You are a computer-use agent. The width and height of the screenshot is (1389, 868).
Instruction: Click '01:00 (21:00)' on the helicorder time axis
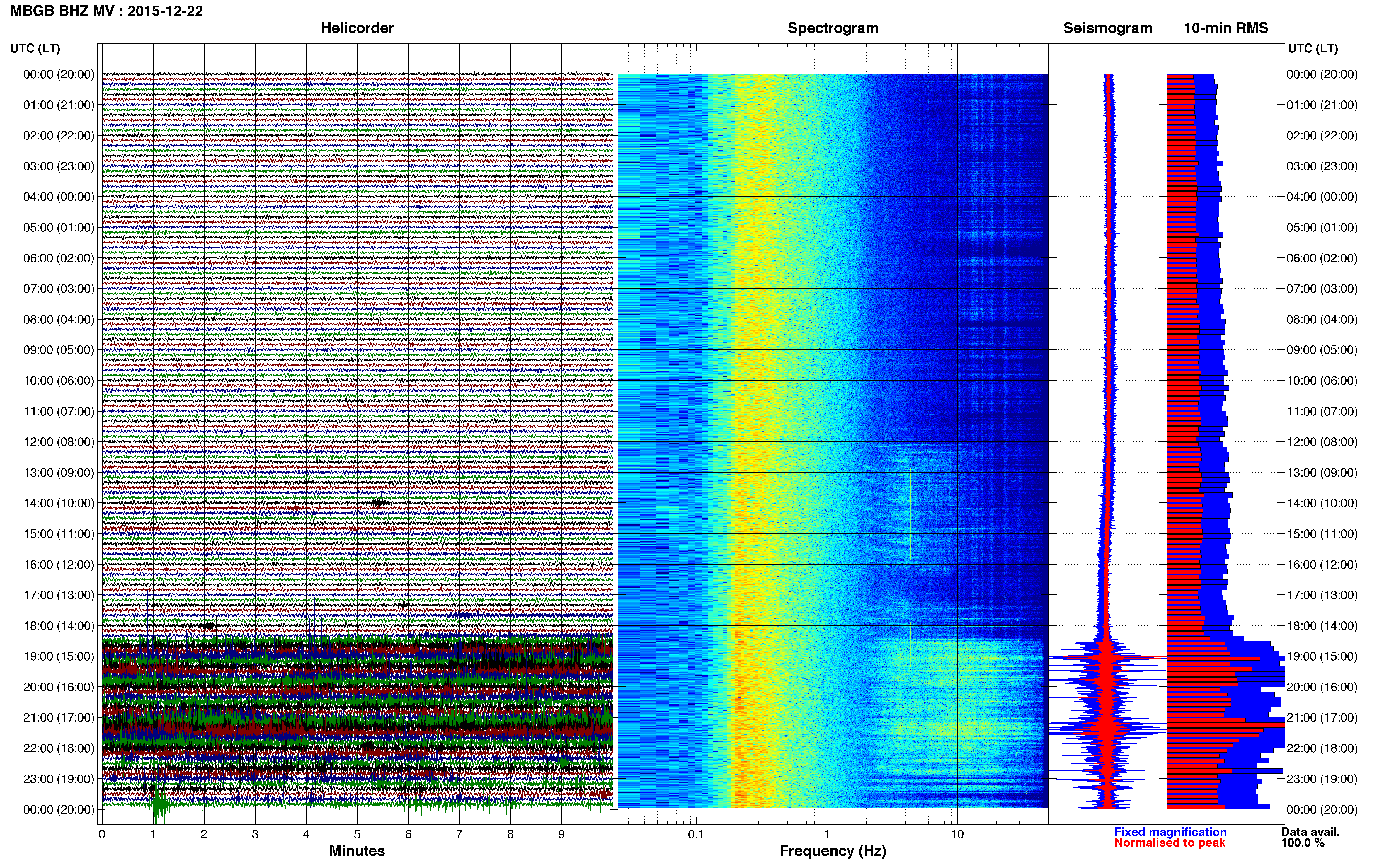tap(59, 105)
